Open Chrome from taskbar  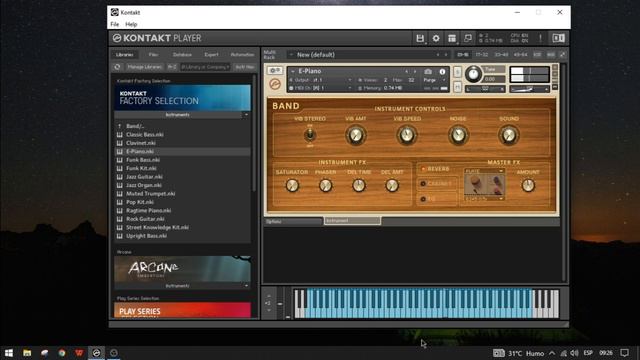62,353
